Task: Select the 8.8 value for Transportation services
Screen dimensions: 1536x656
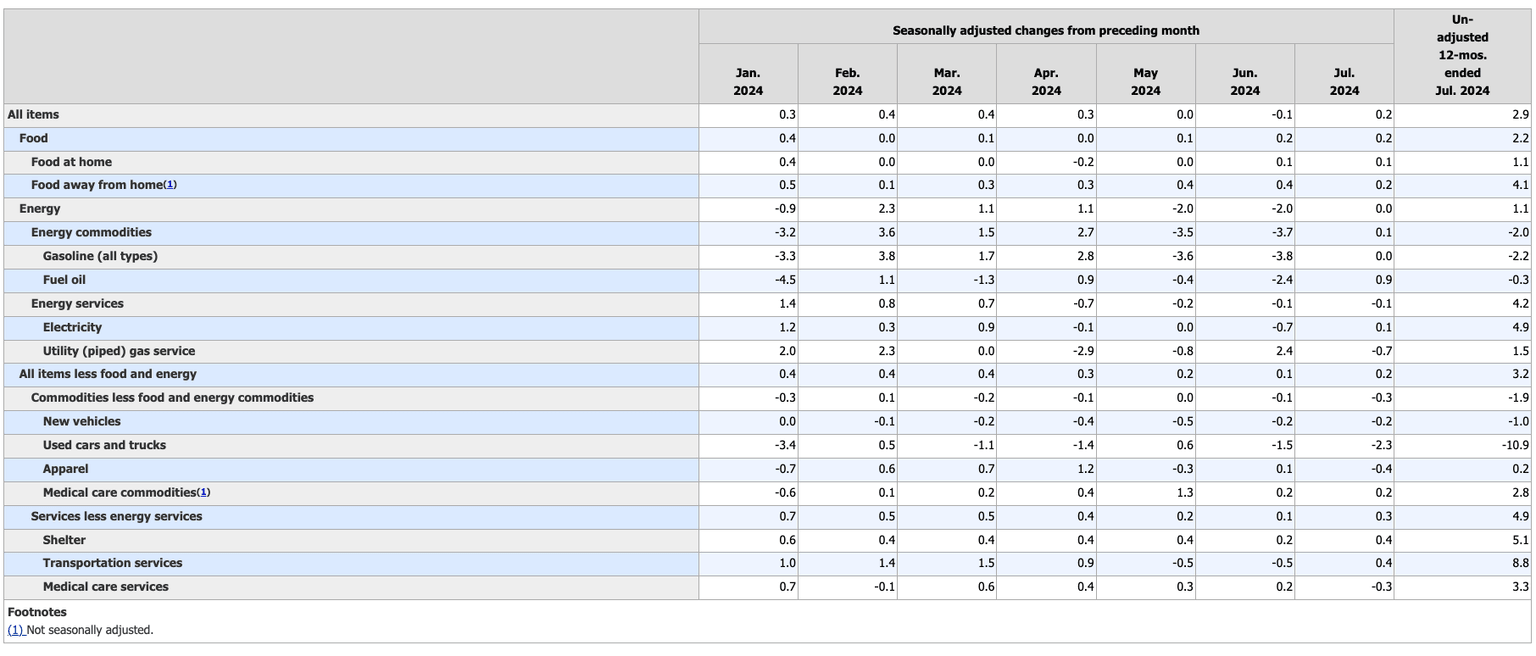Action: pyautogui.click(x=1520, y=563)
